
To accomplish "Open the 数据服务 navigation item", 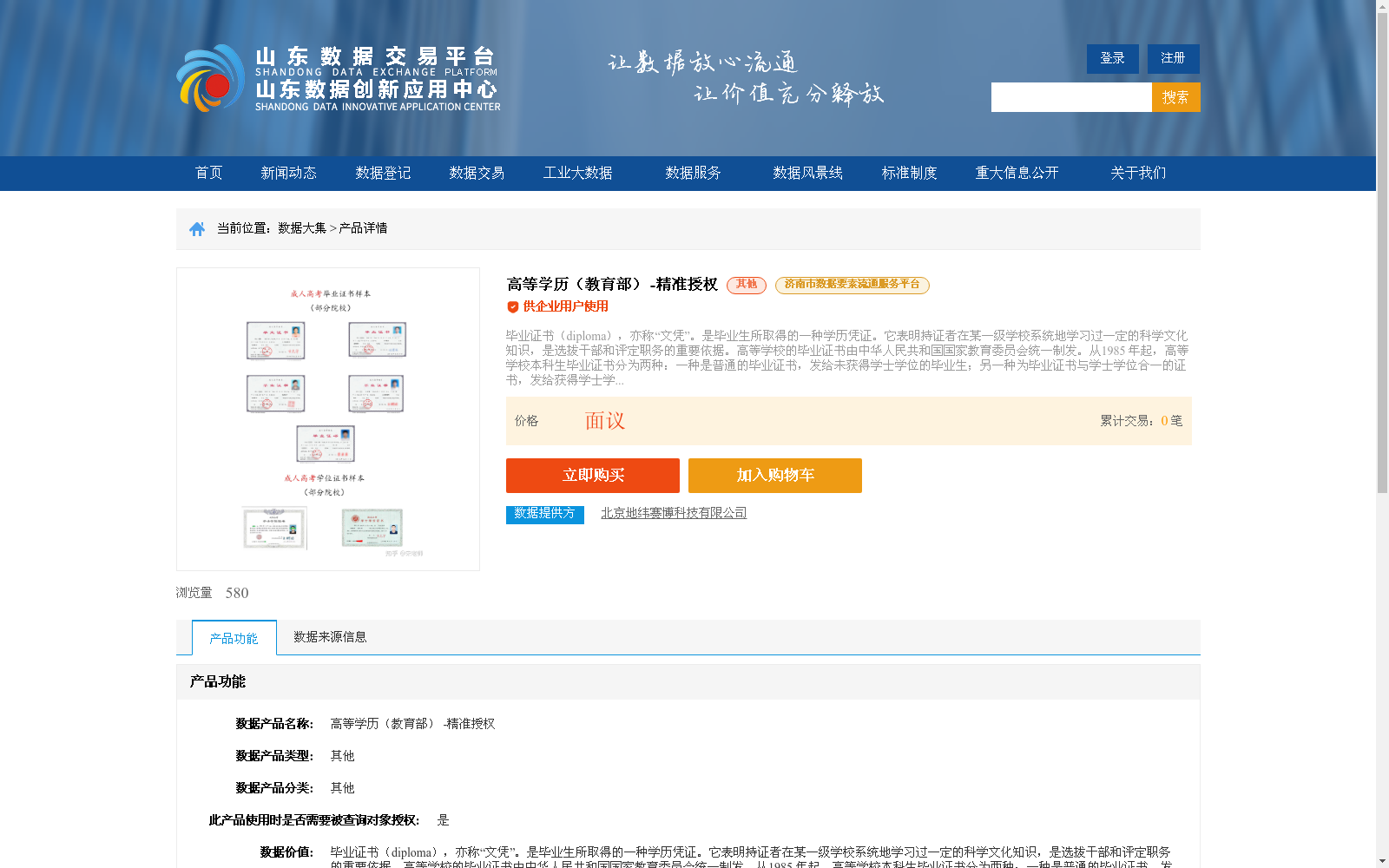I will [x=693, y=173].
